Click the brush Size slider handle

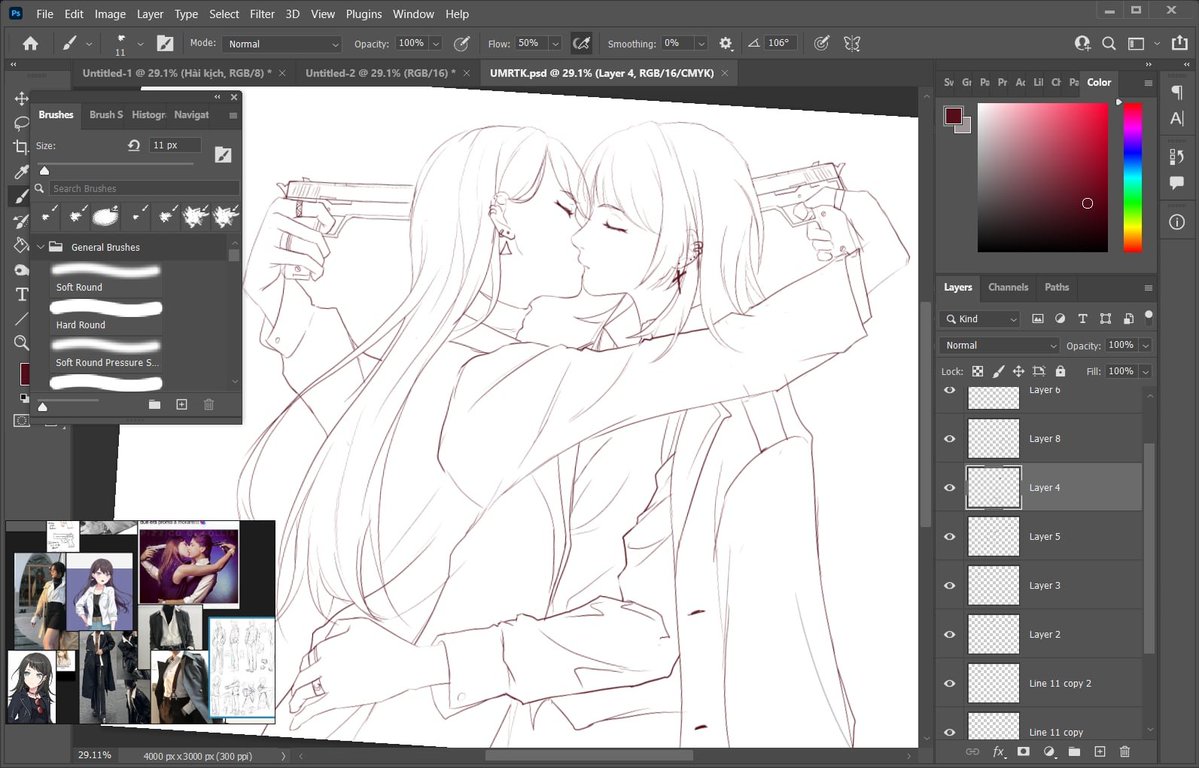tap(44, 170)
